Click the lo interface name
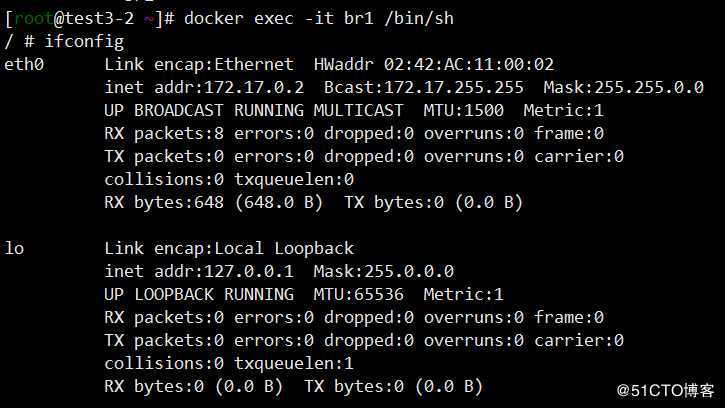The width and height of the screenshot is (725, 408). 15,248
